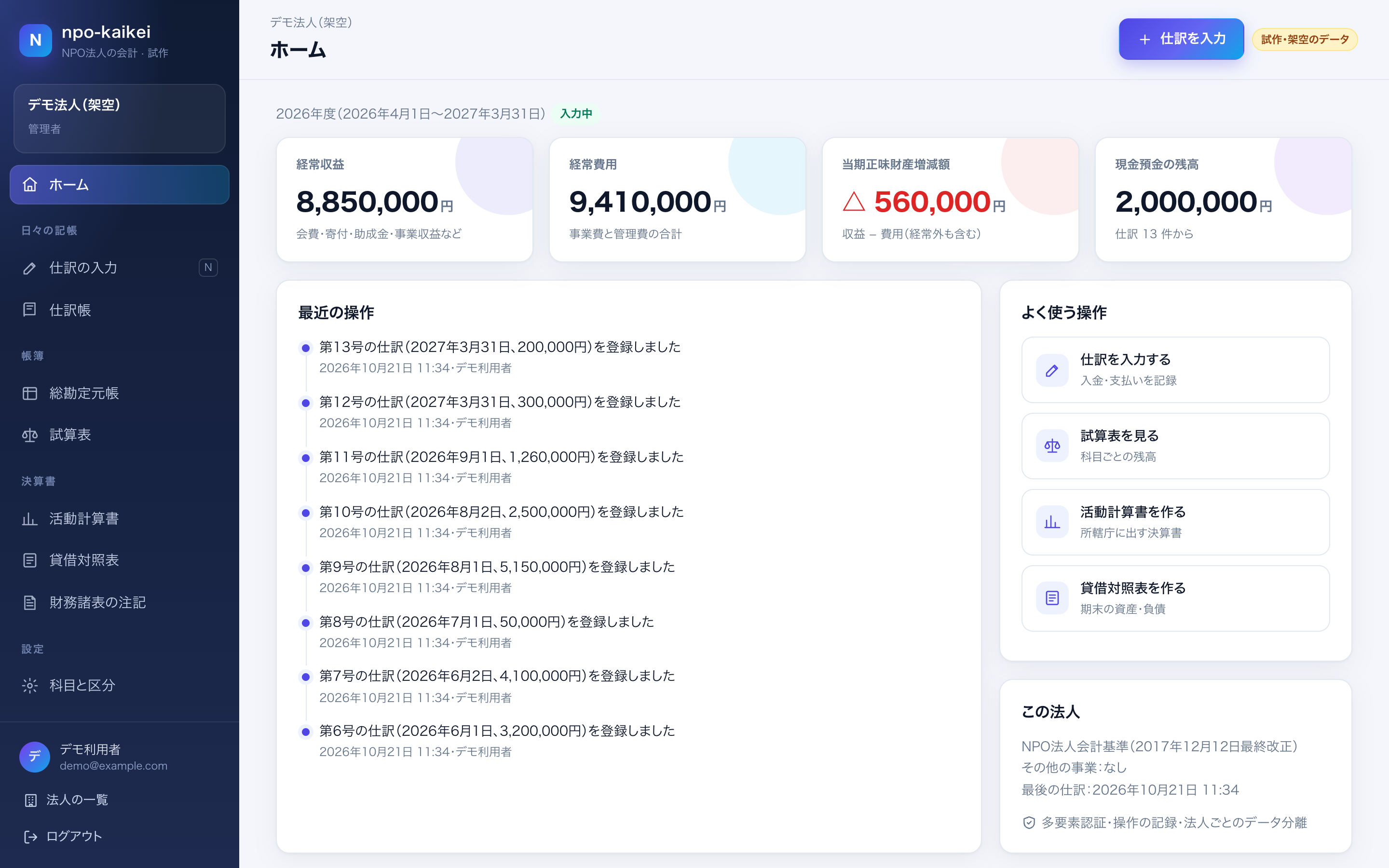The width and height of the screenshot is (1389, 868).
Task: Open the ホーム menu item
Action: (120, 184)
